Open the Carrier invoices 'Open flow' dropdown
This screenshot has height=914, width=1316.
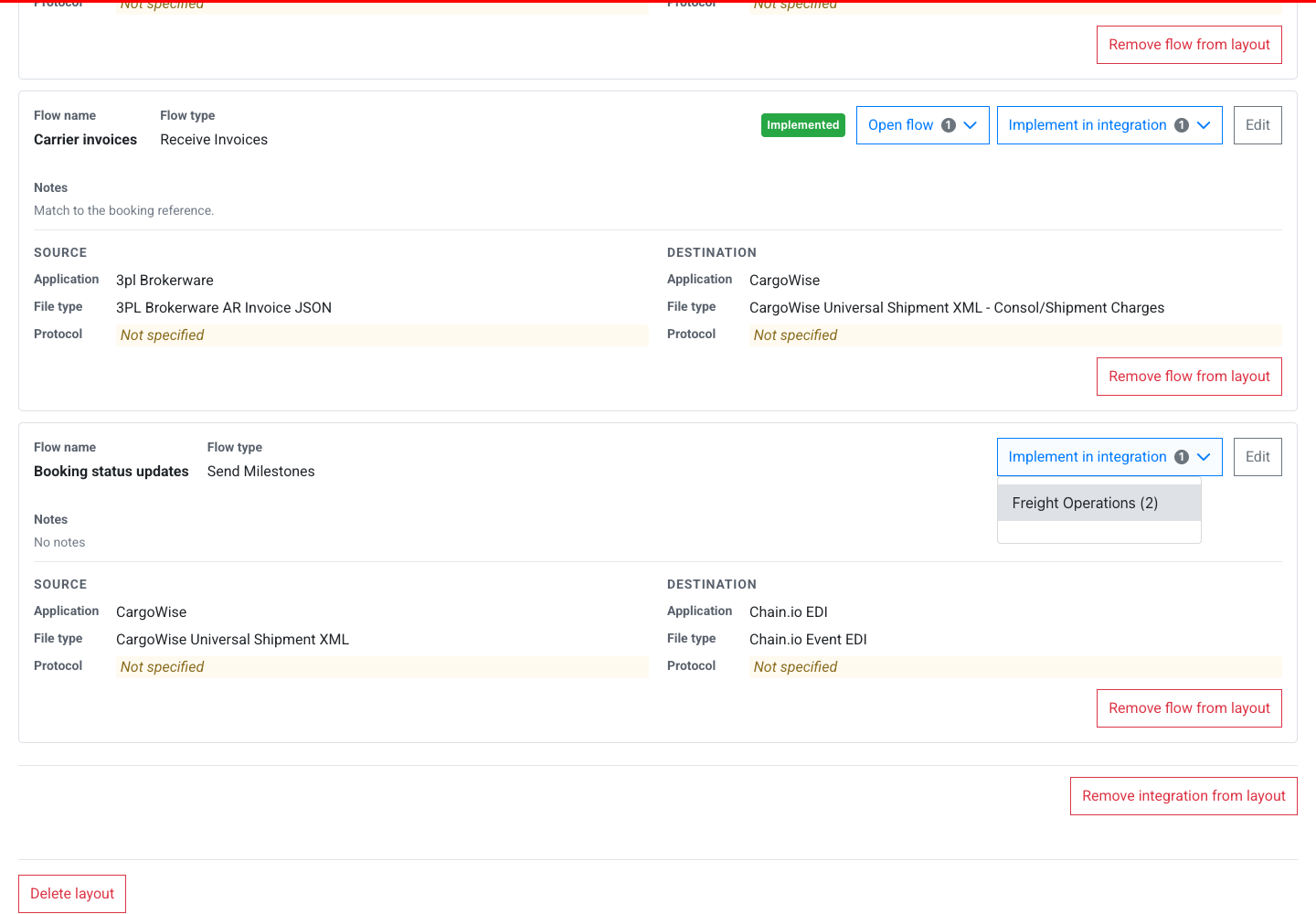[x=922, y=125]
